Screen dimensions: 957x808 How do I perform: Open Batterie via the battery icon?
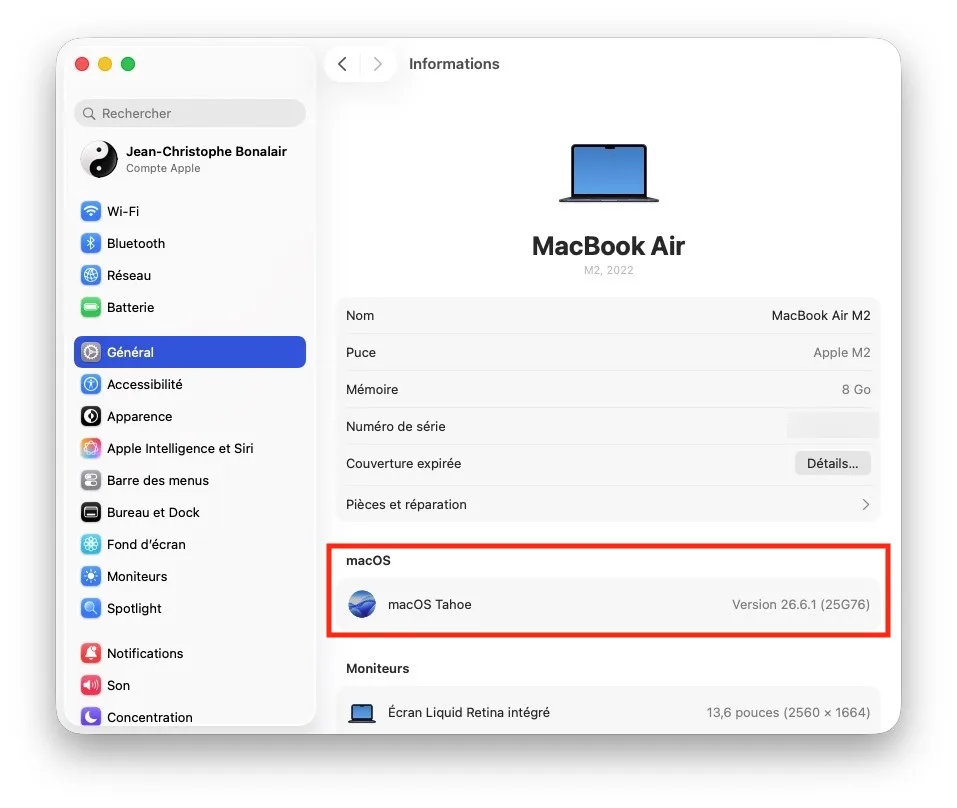tap(91, 307)
